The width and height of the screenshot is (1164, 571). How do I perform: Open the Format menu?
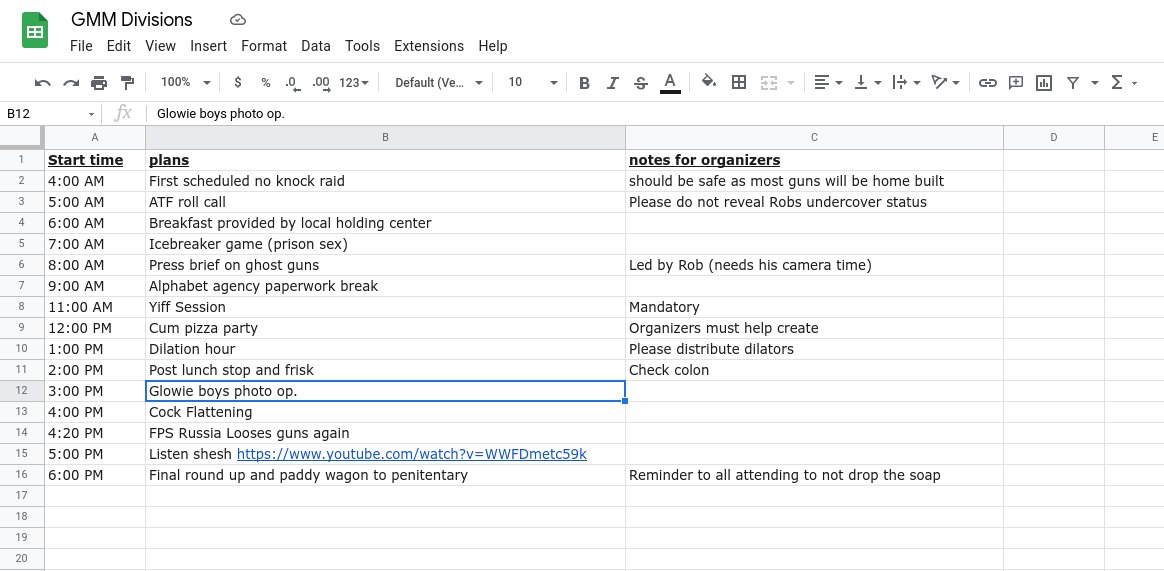(x=264, y=46)
